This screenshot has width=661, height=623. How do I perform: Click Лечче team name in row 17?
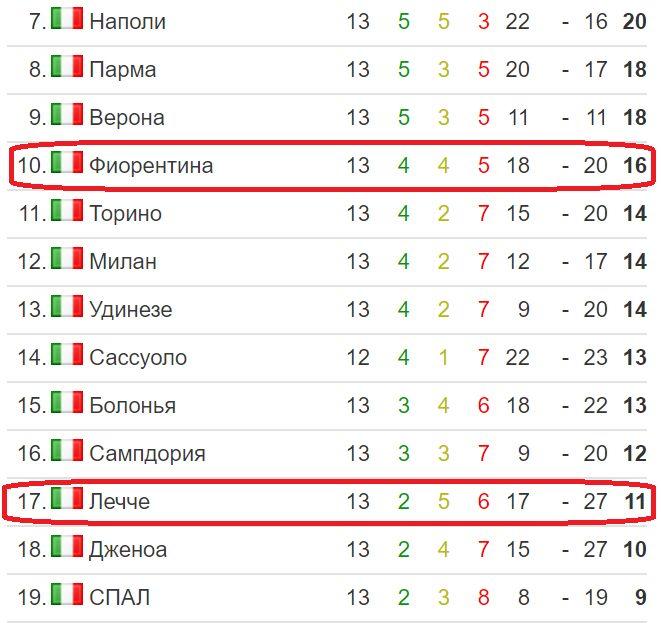click(119, 501)
